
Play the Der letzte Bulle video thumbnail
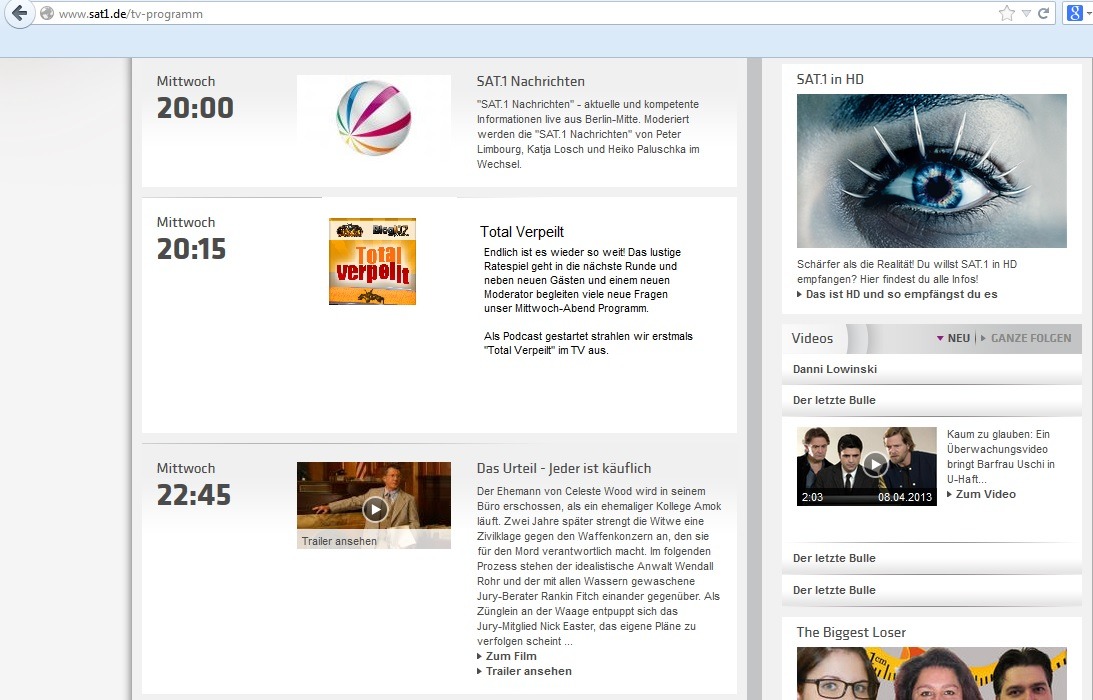pyautogui.click(x=866, y=466)
